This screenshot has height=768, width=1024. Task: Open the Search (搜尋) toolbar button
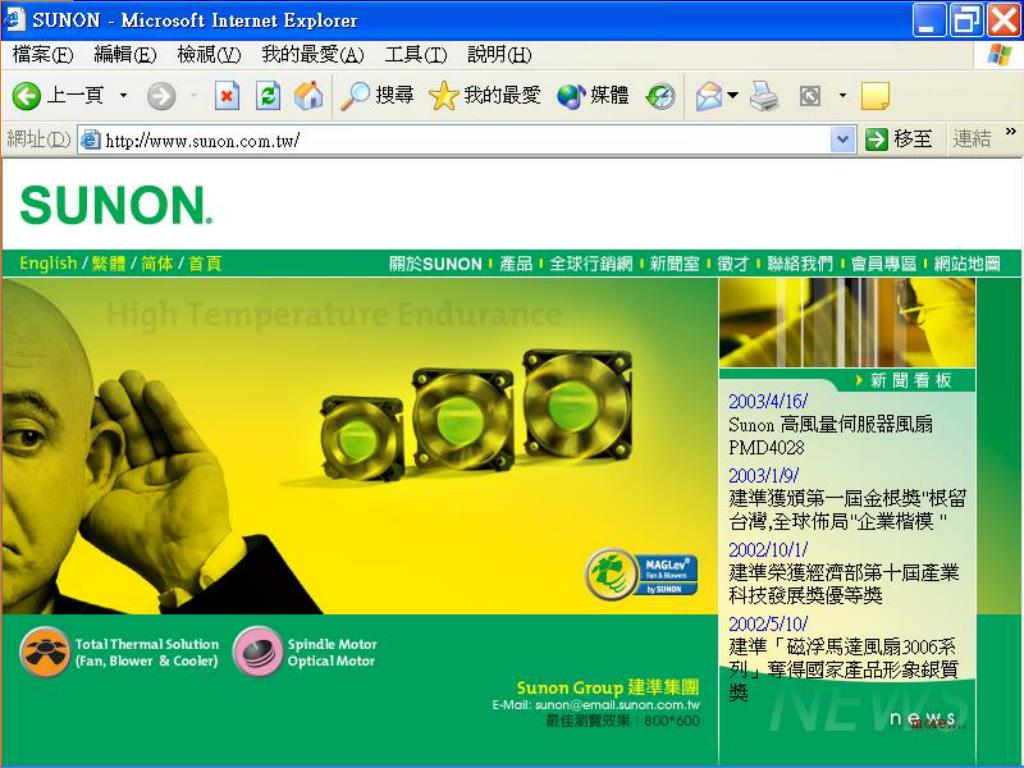pos(377,96)
